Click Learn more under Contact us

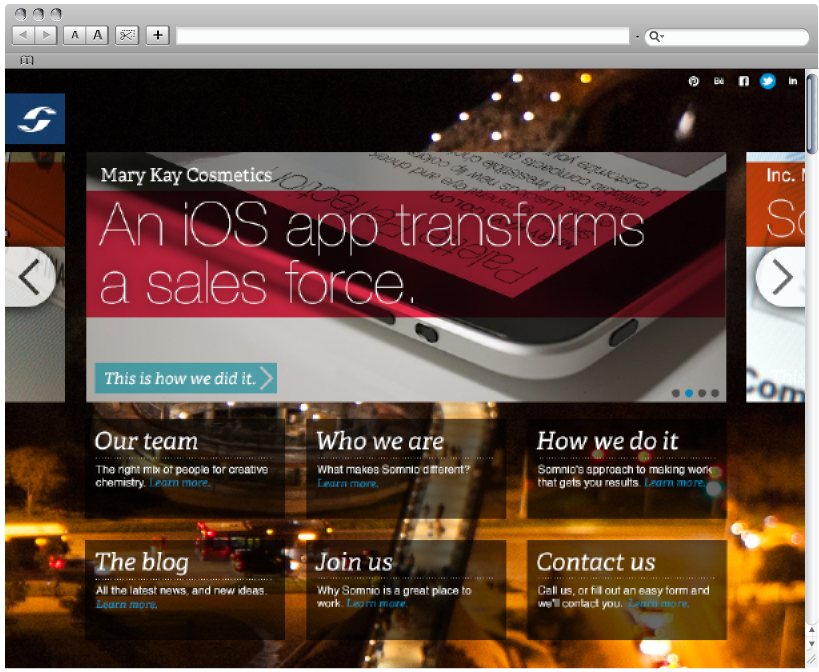tap(658, 604)
